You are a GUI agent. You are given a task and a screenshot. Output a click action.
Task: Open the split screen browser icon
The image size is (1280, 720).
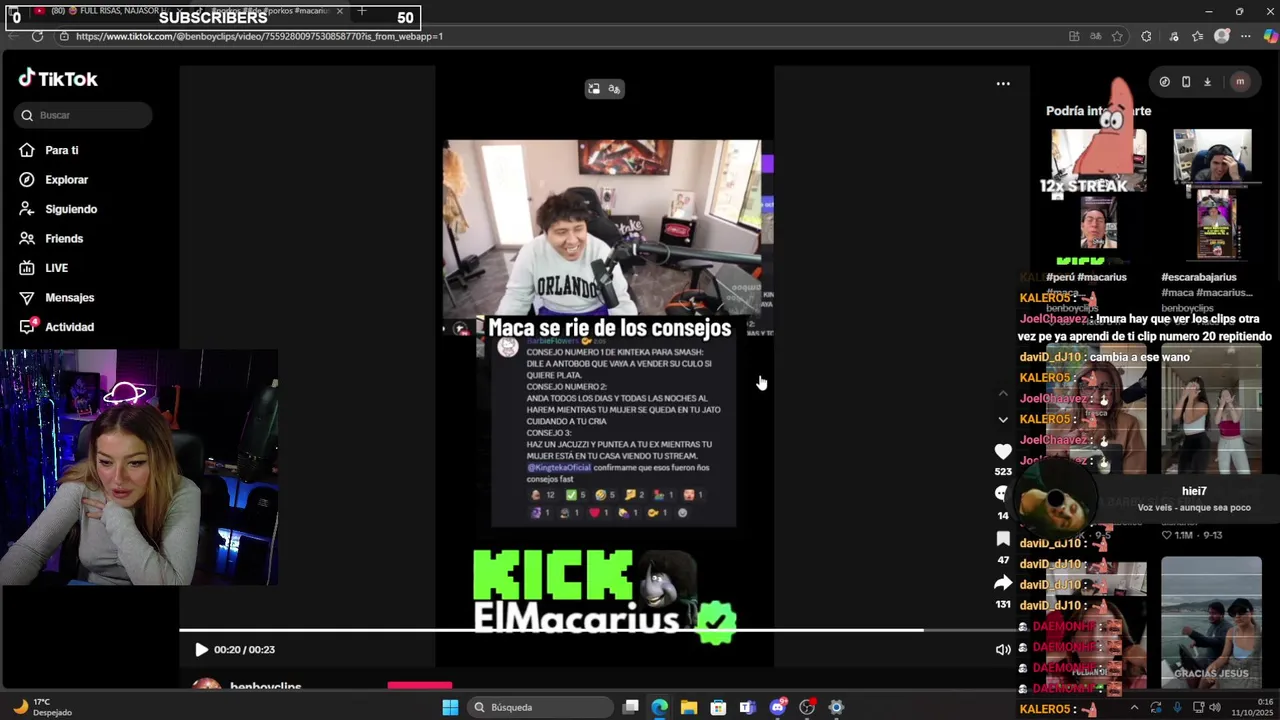[x=1074, y=36]
